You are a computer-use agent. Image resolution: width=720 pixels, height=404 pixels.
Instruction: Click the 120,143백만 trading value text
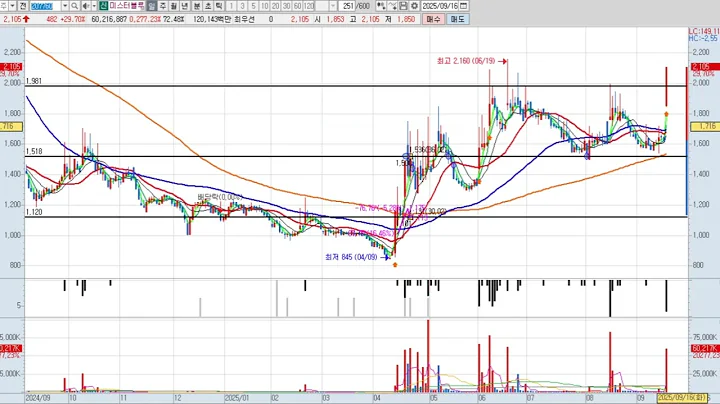tap(212, 19)
